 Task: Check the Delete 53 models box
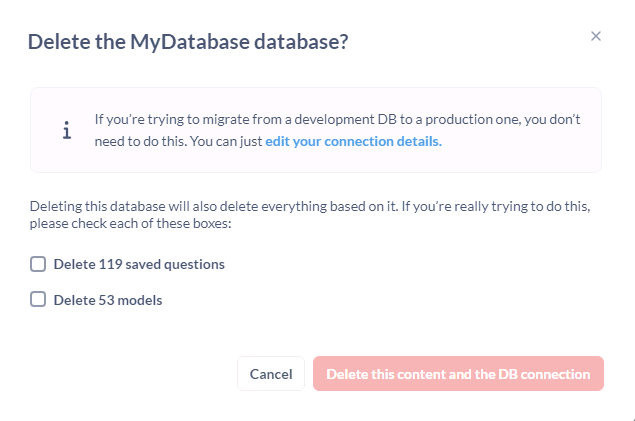coord(38,300)
